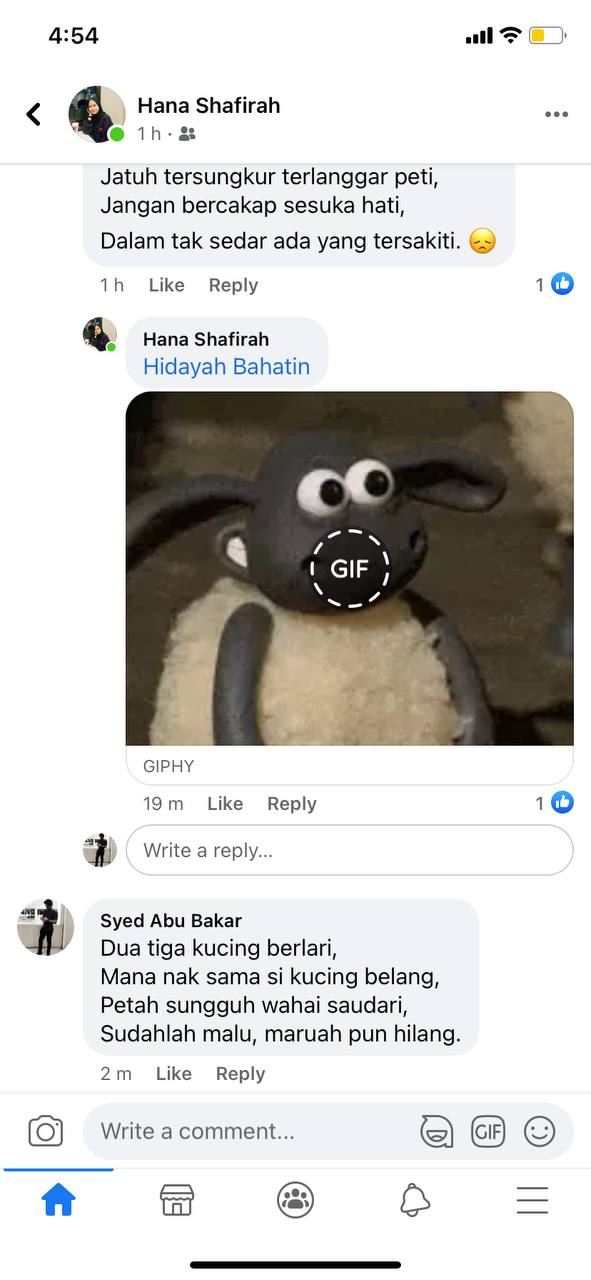Open the GIF picker in comment bar
Viewport: 591px width, 1280px height.
point(488,1131)
